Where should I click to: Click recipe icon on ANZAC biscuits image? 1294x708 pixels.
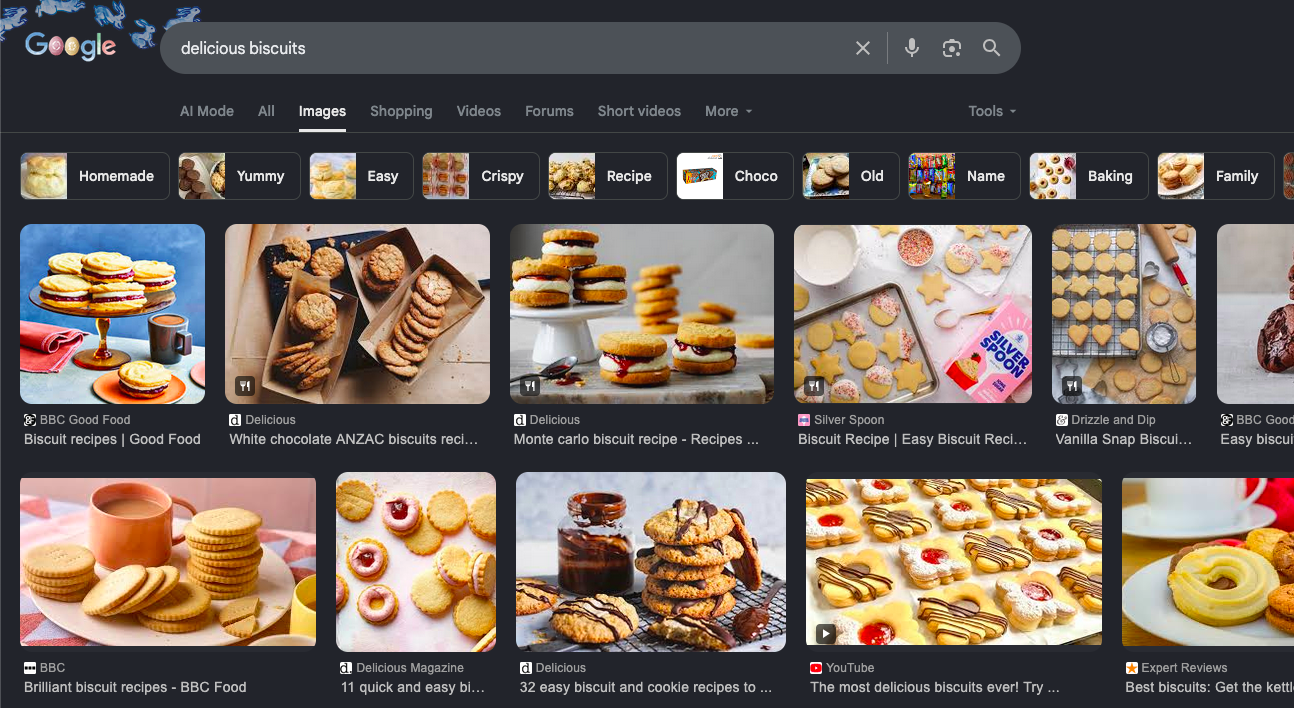(x=245, y=385)
